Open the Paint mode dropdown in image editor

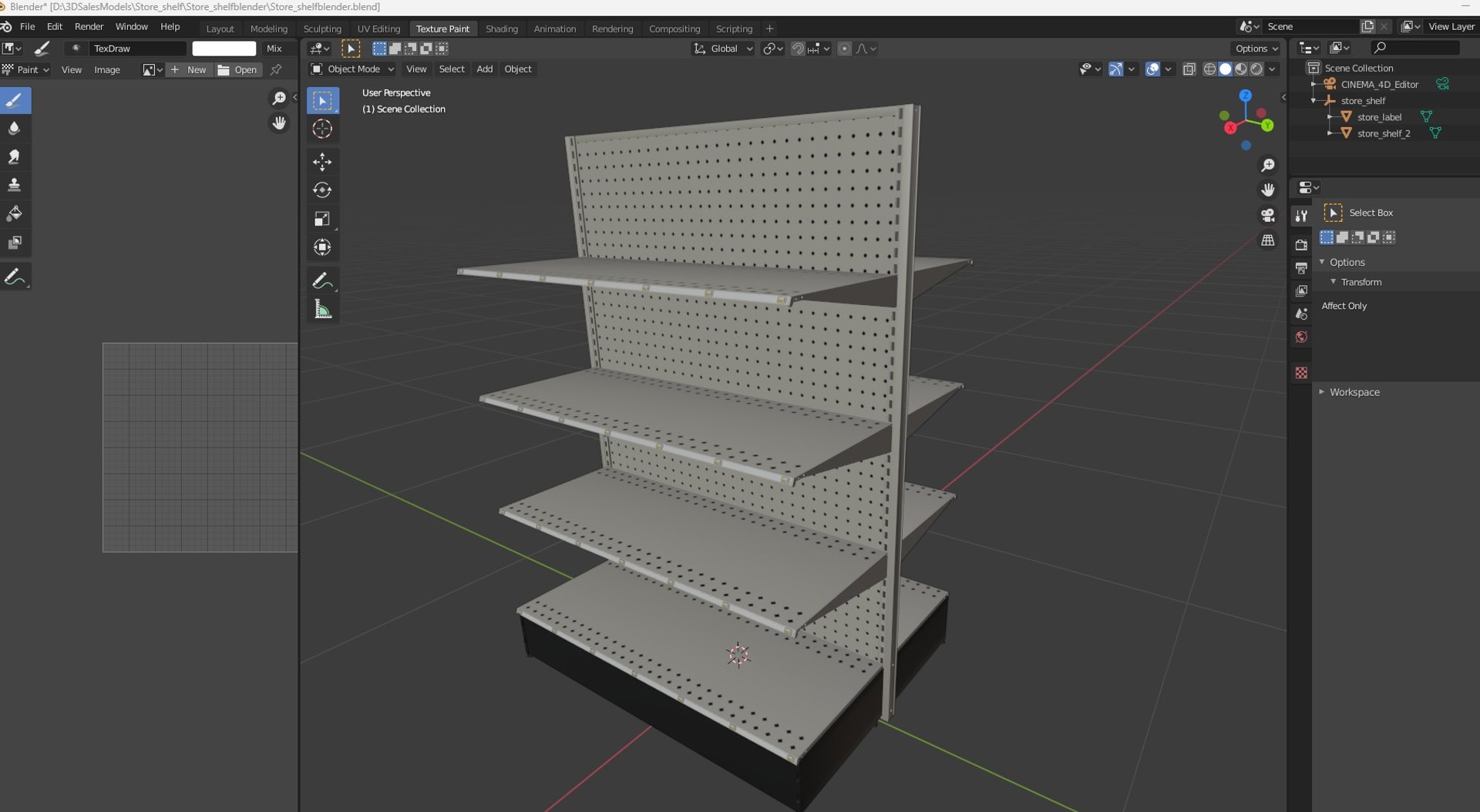pyautogui.click(x=26, y=70)
